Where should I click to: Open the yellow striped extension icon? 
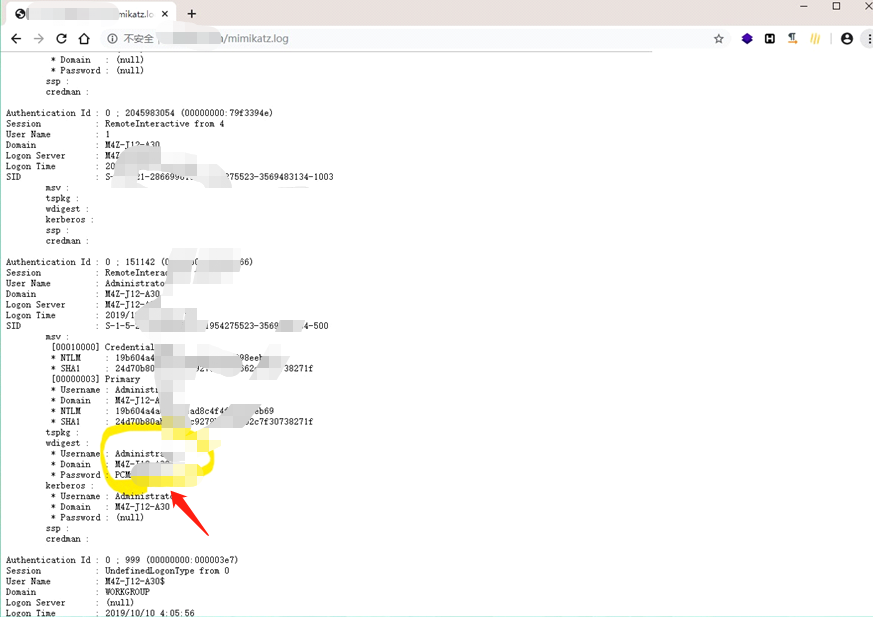[815, 38]
